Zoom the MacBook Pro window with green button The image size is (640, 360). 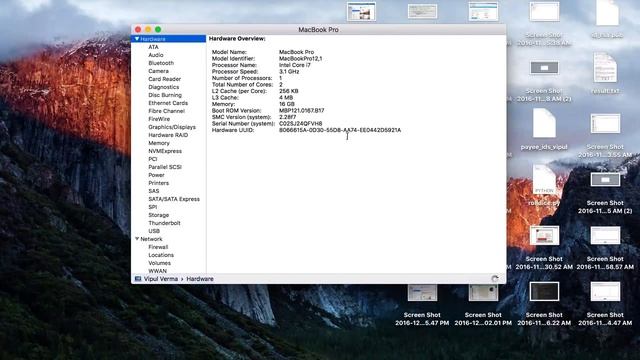click(158, 29)
